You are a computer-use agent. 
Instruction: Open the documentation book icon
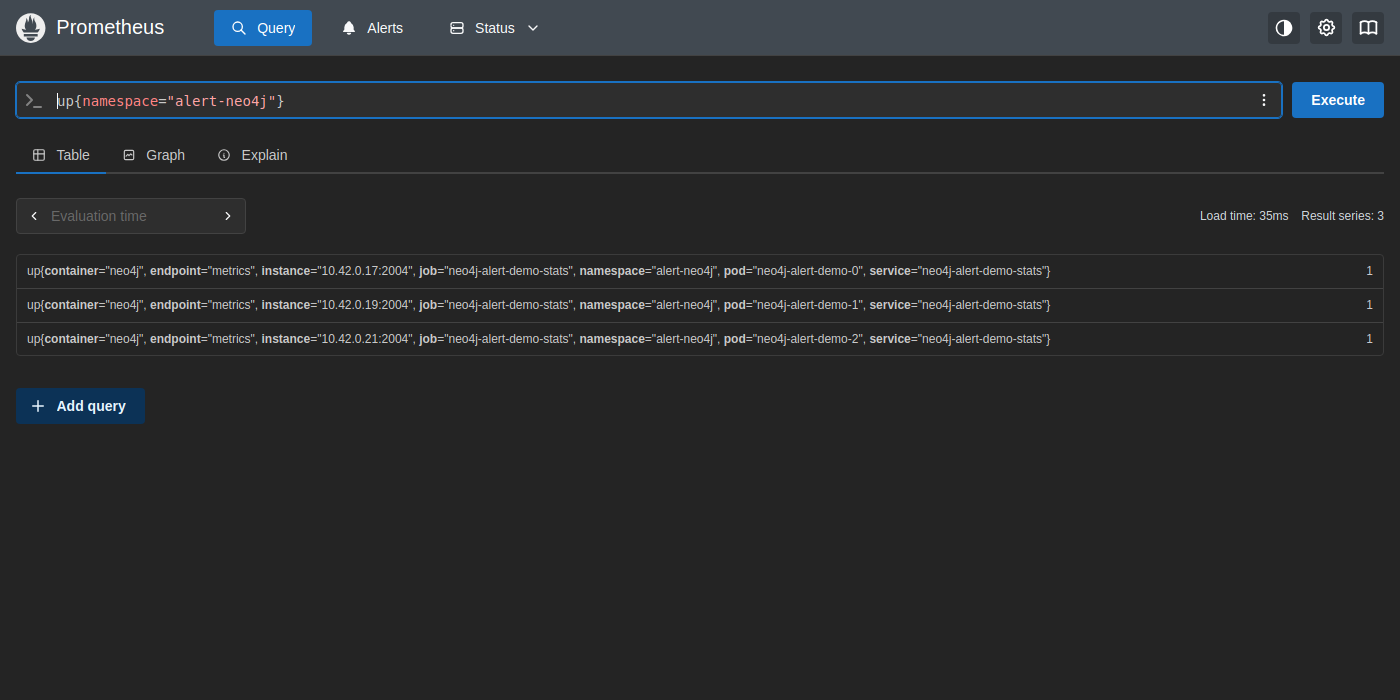1368,28
